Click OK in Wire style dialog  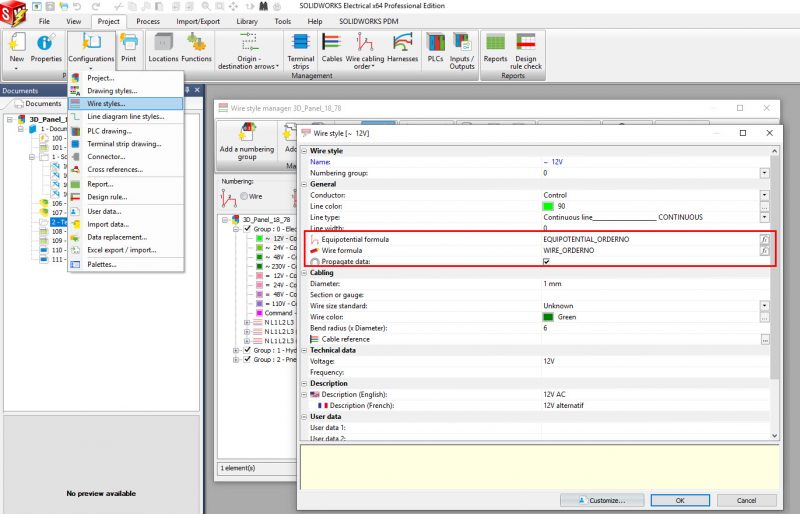point(680,500)
